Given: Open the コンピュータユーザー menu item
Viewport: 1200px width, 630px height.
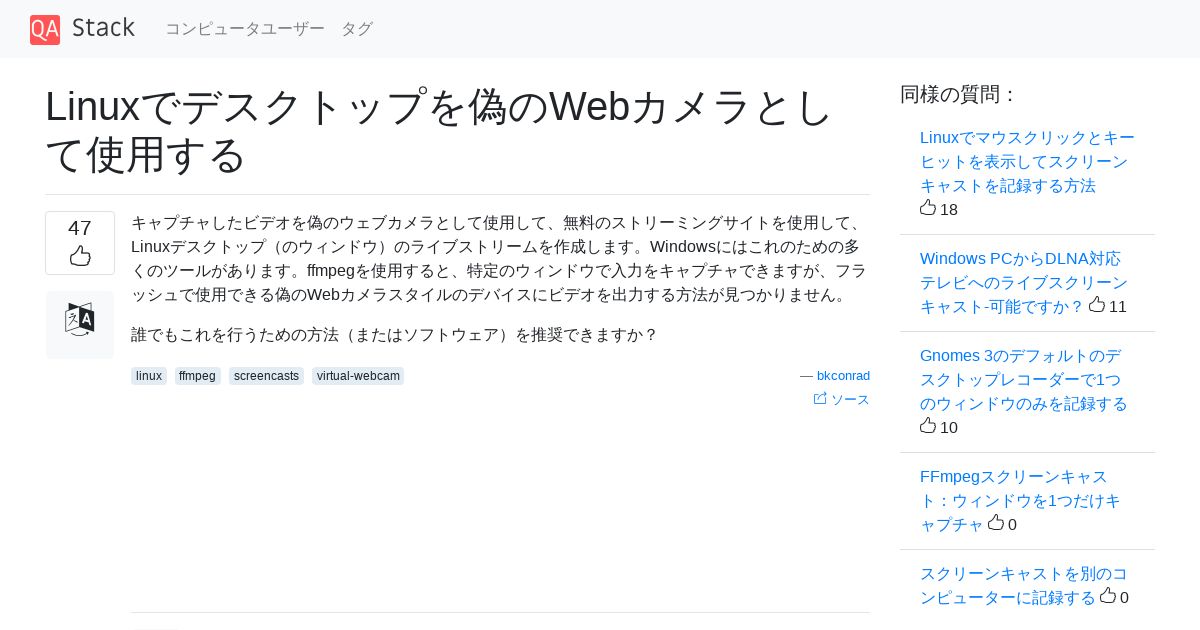Looking at the screenshot, I should (245, 29).
